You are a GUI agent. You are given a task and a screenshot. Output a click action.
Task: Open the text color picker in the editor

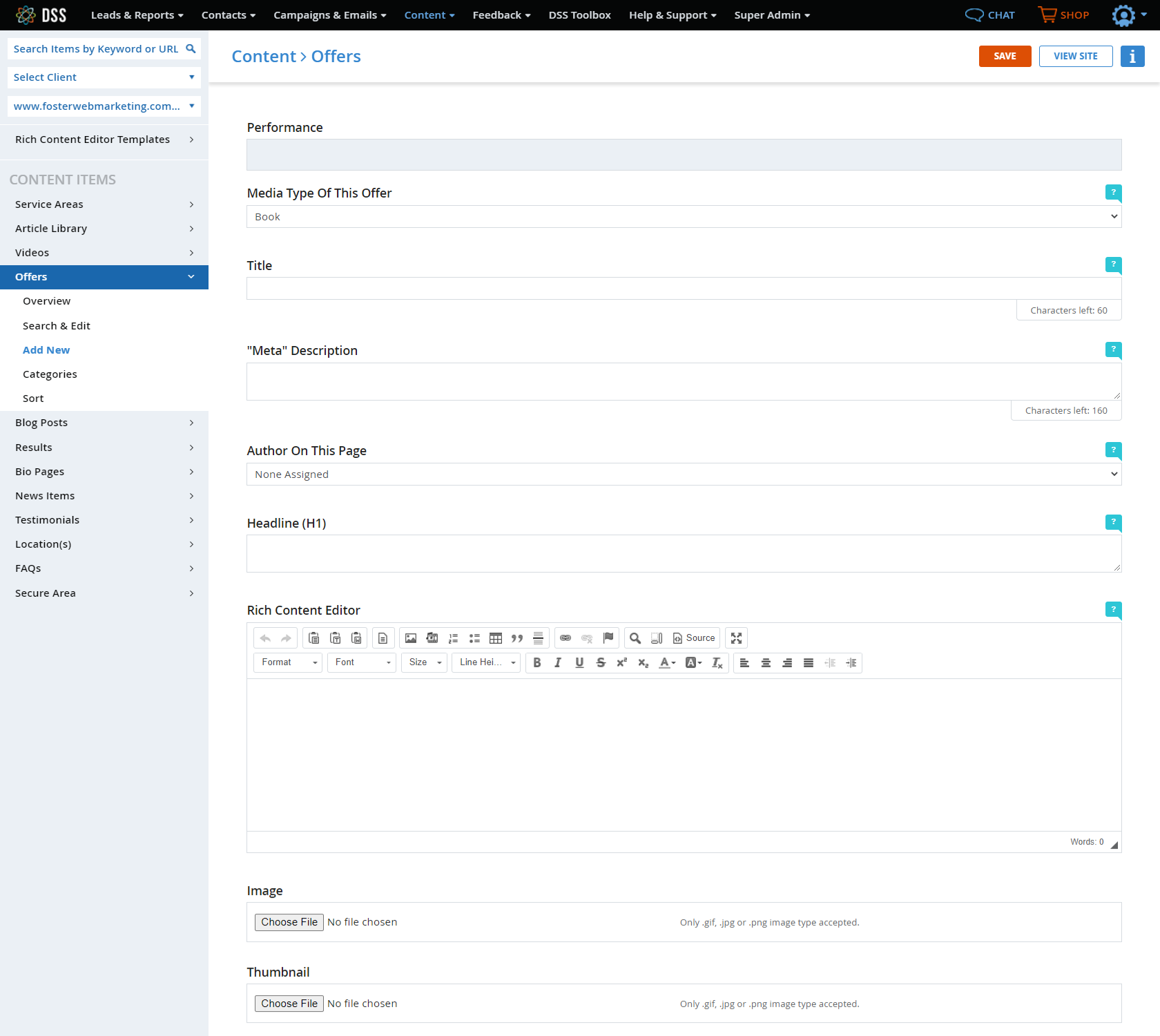coord(665,662)
